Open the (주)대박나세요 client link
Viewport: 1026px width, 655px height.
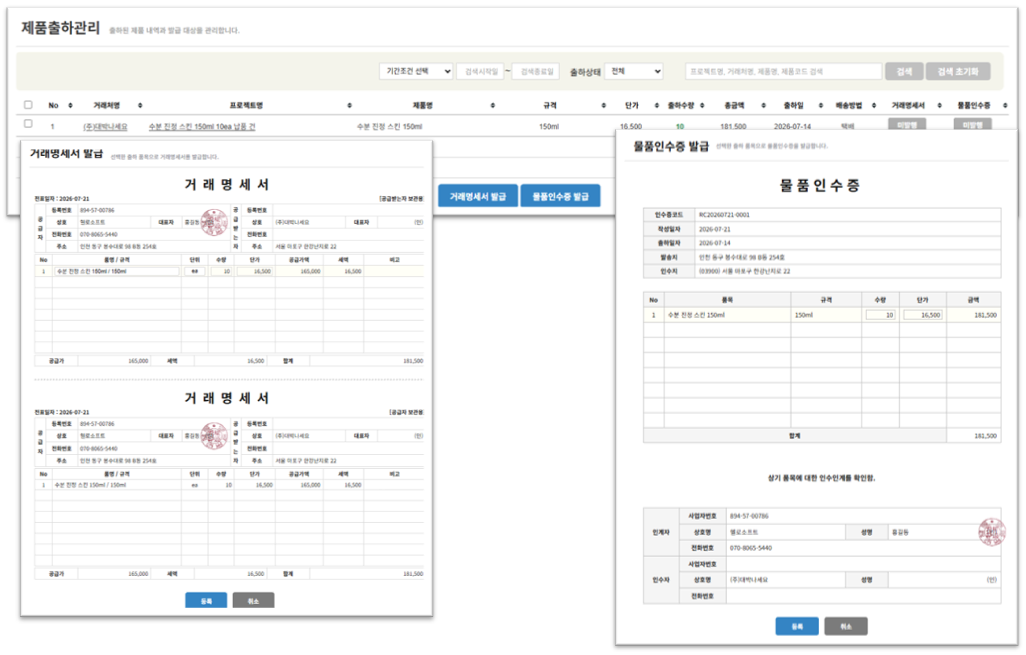point(105,127)
